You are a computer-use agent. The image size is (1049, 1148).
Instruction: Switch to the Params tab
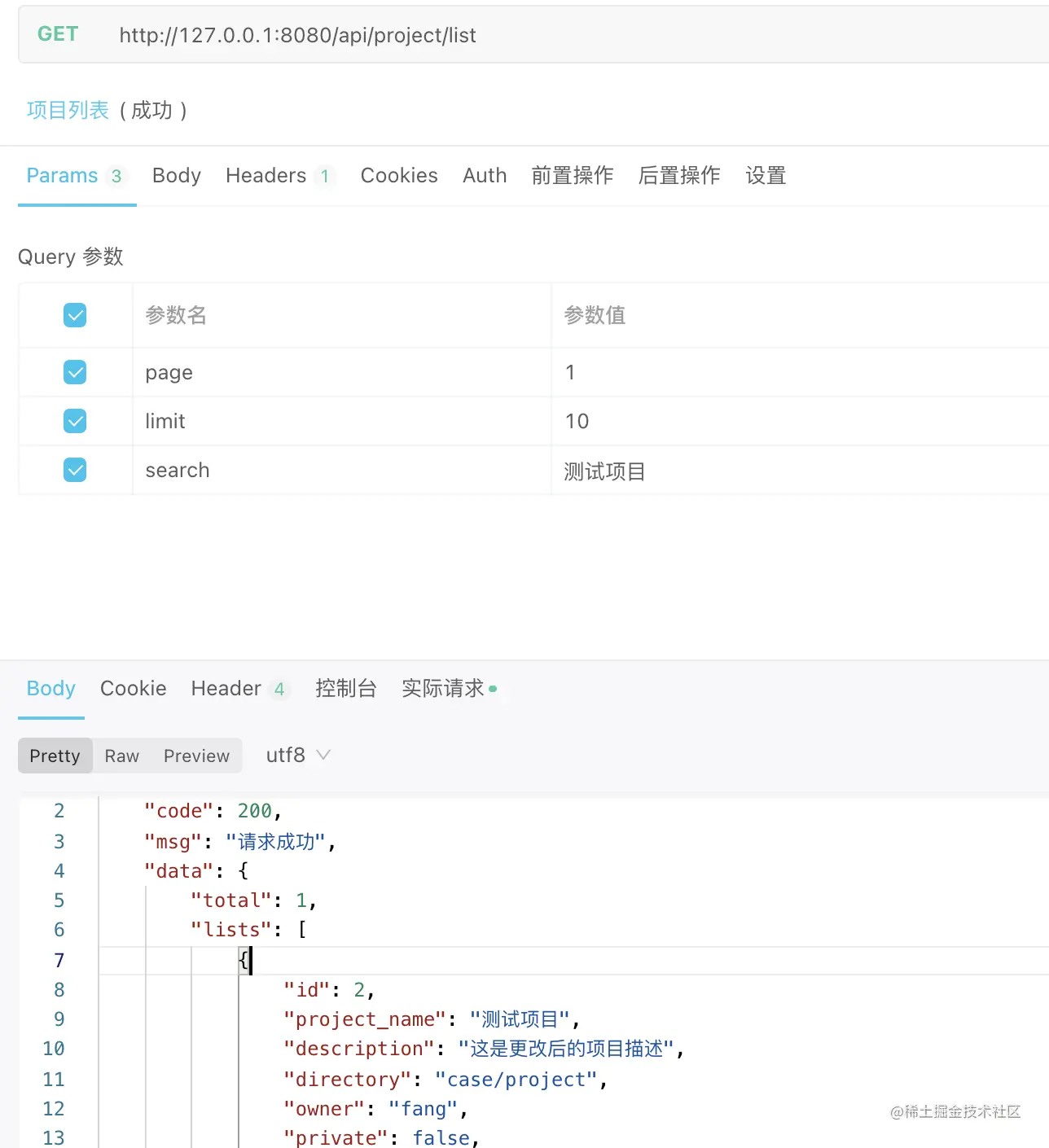[77, 176]
